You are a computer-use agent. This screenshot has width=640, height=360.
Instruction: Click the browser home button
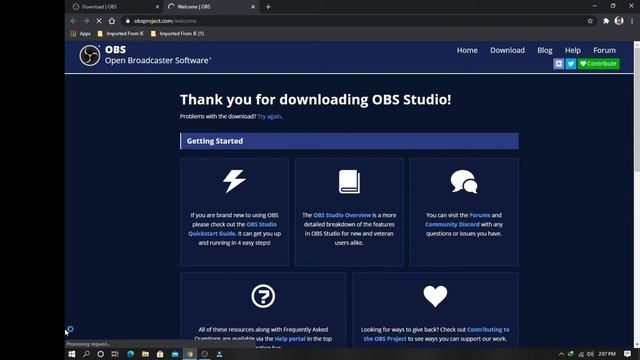(112, 21)
